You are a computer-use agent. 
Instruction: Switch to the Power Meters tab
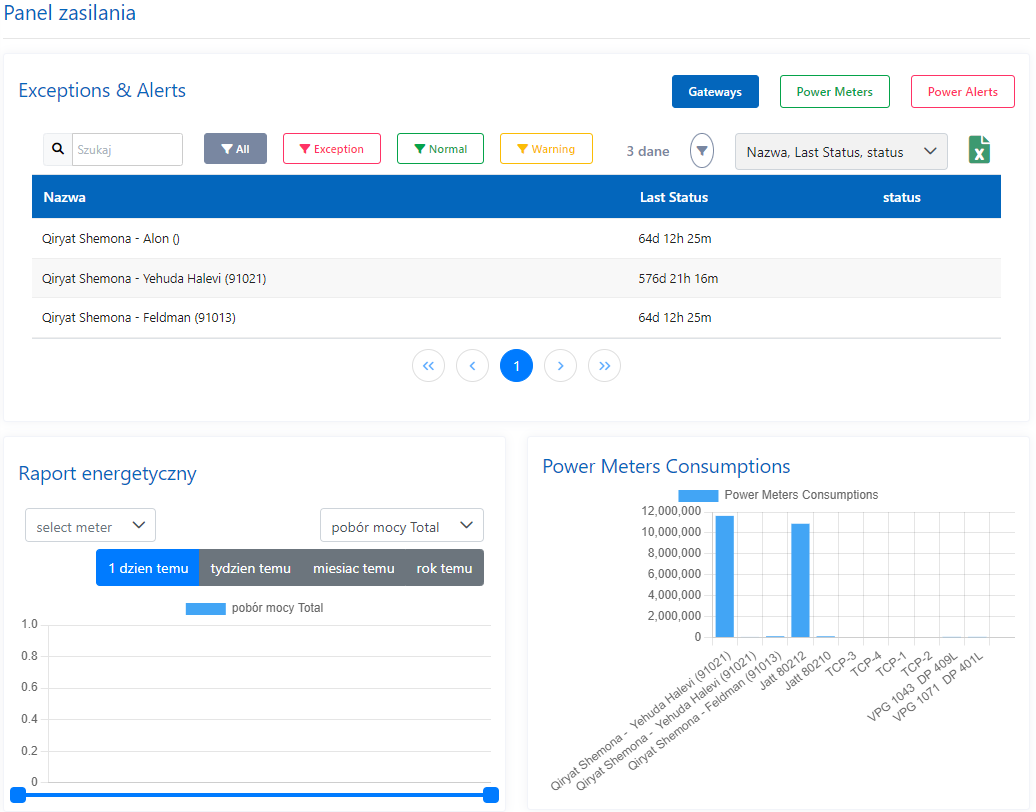click(834, 92)
